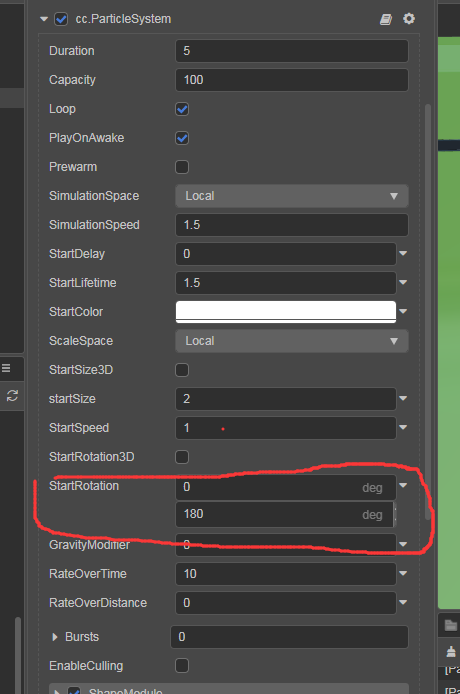Open ParticleSystem component settings gear

409,19
